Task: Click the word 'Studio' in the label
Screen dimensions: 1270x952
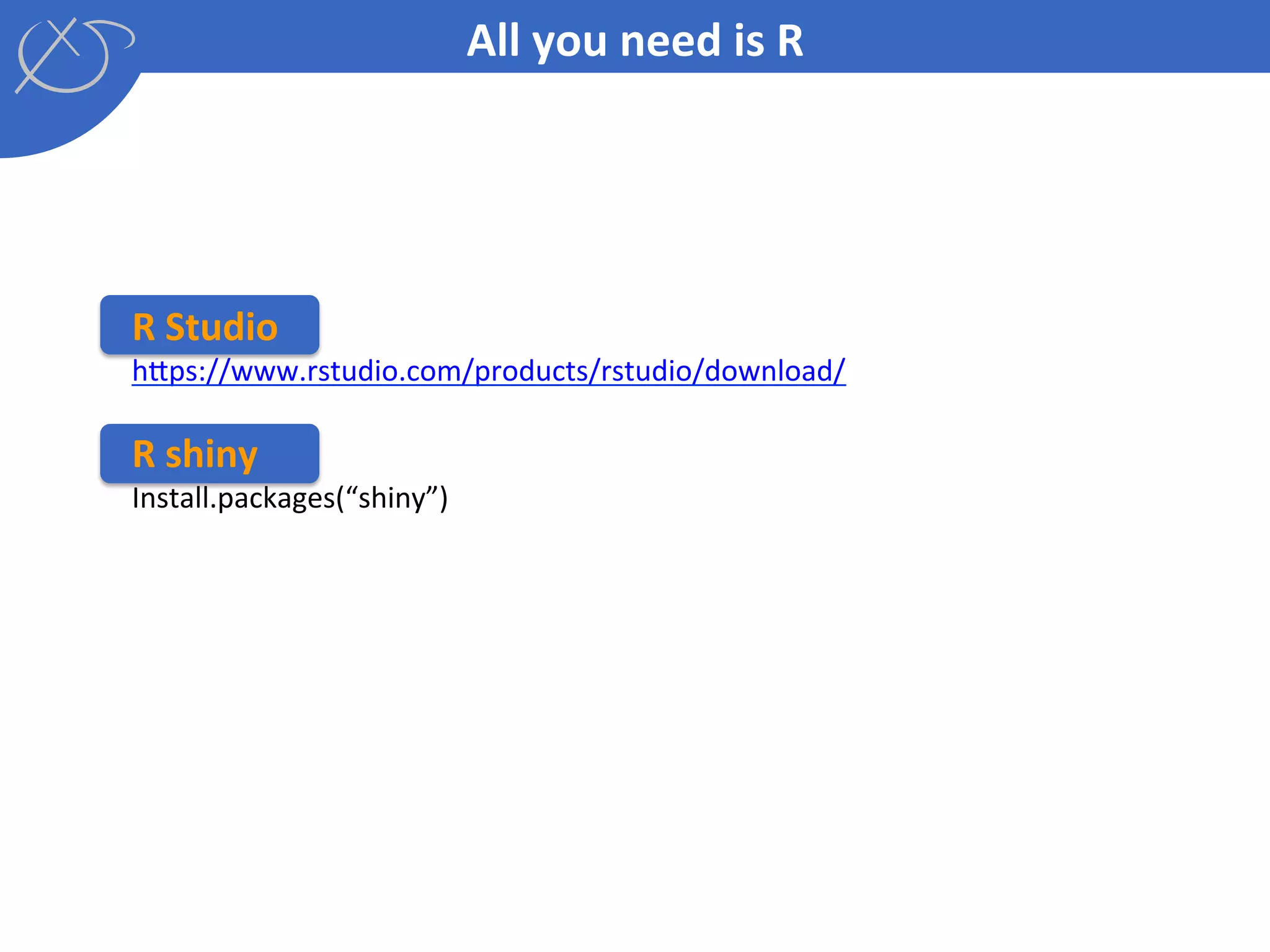Action: tap(221, 327)
